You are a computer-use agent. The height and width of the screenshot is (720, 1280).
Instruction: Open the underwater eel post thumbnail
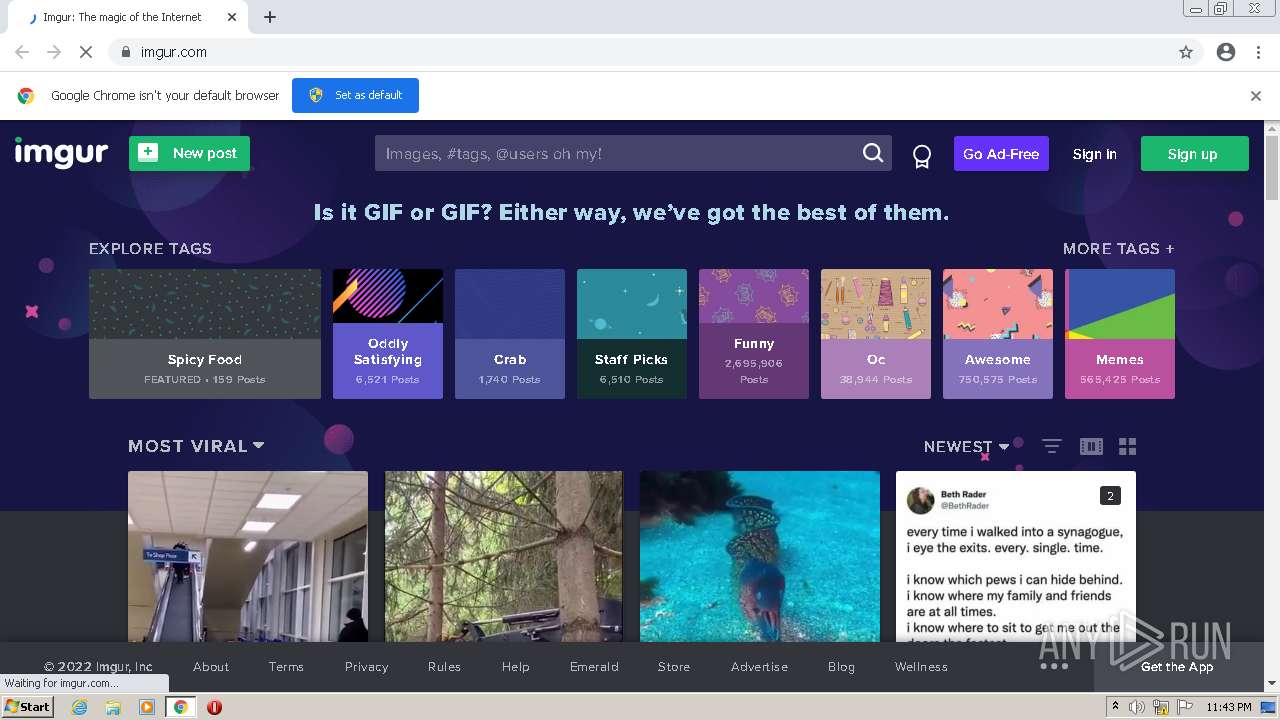coord(760,556)
